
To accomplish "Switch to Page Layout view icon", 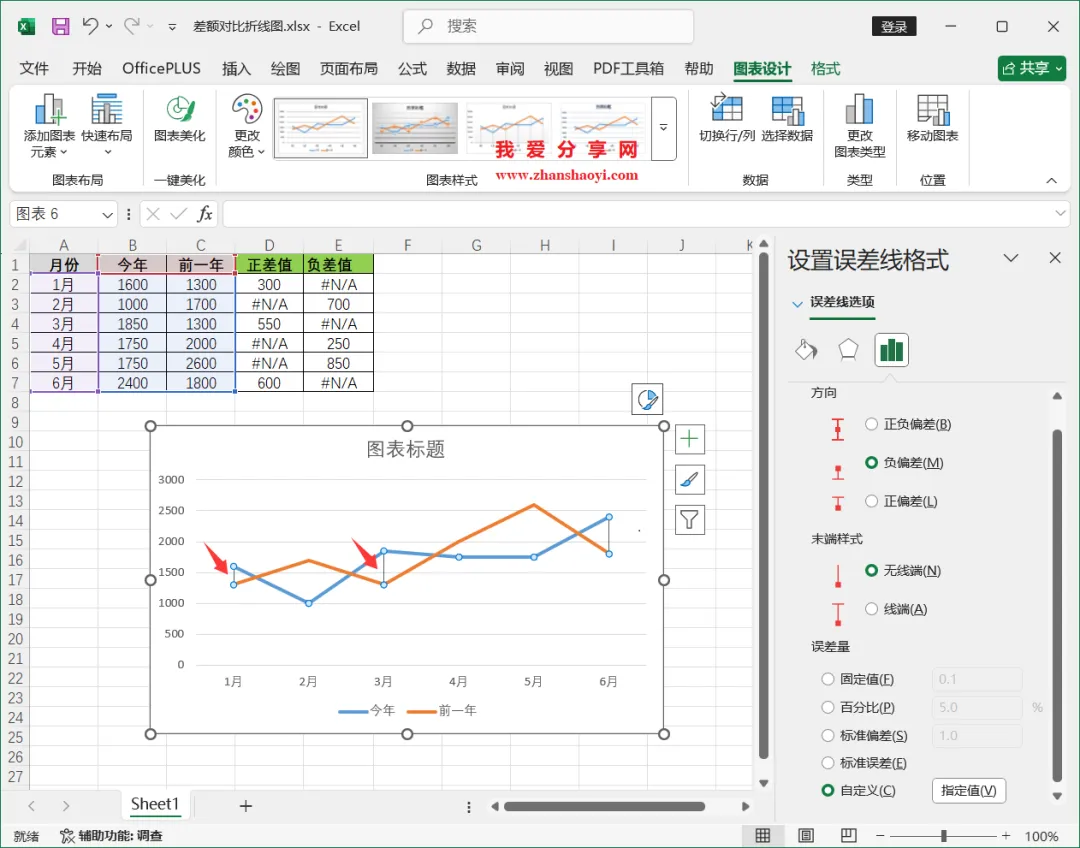I will tap(806, 836).
